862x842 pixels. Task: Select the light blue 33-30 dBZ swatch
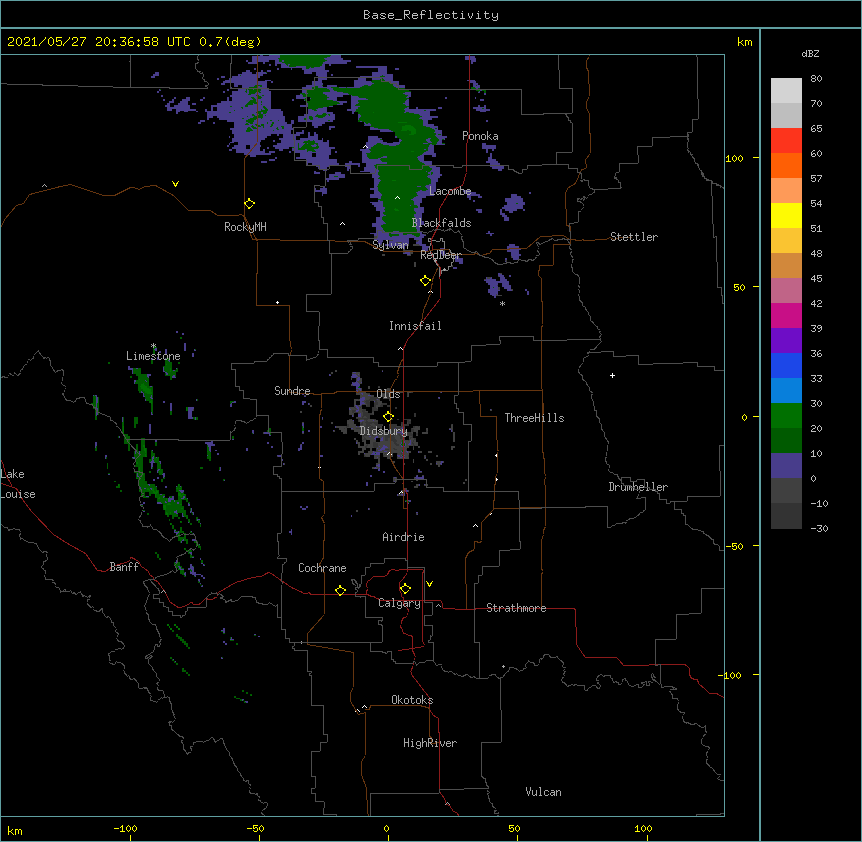click(786, 391)
